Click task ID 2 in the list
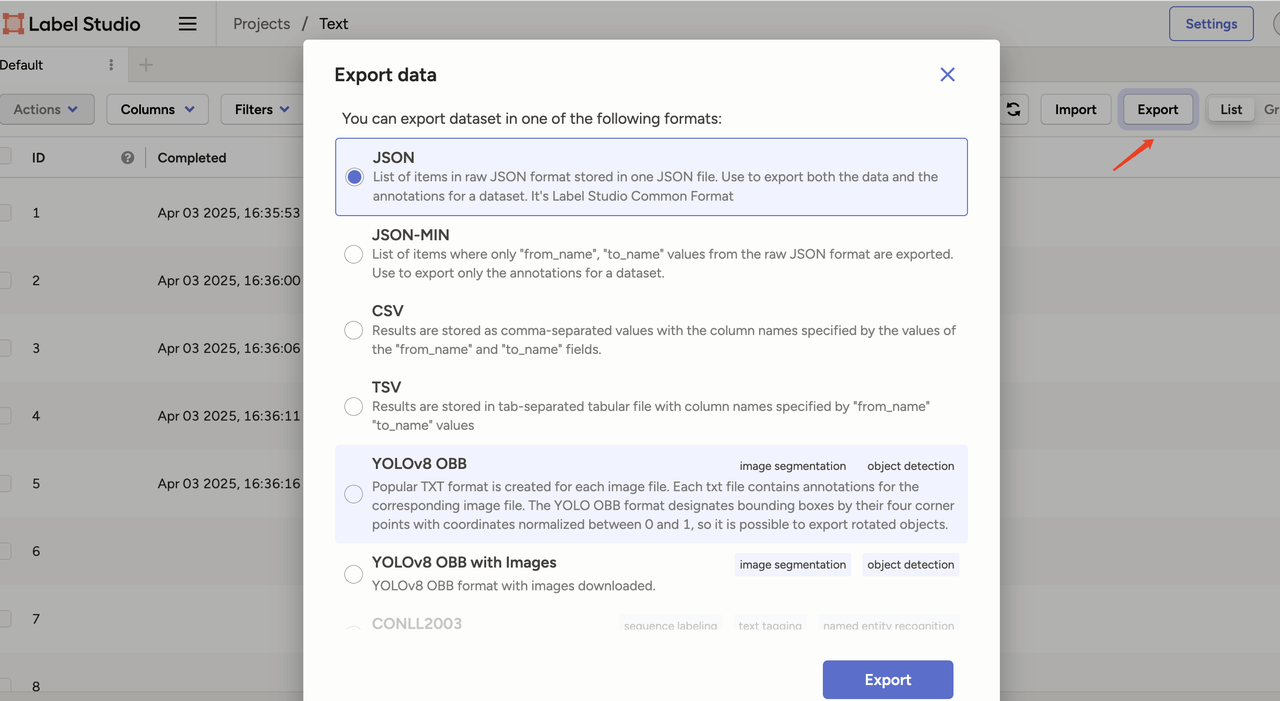Screen dimensions: 1280x701 [36, 281]
